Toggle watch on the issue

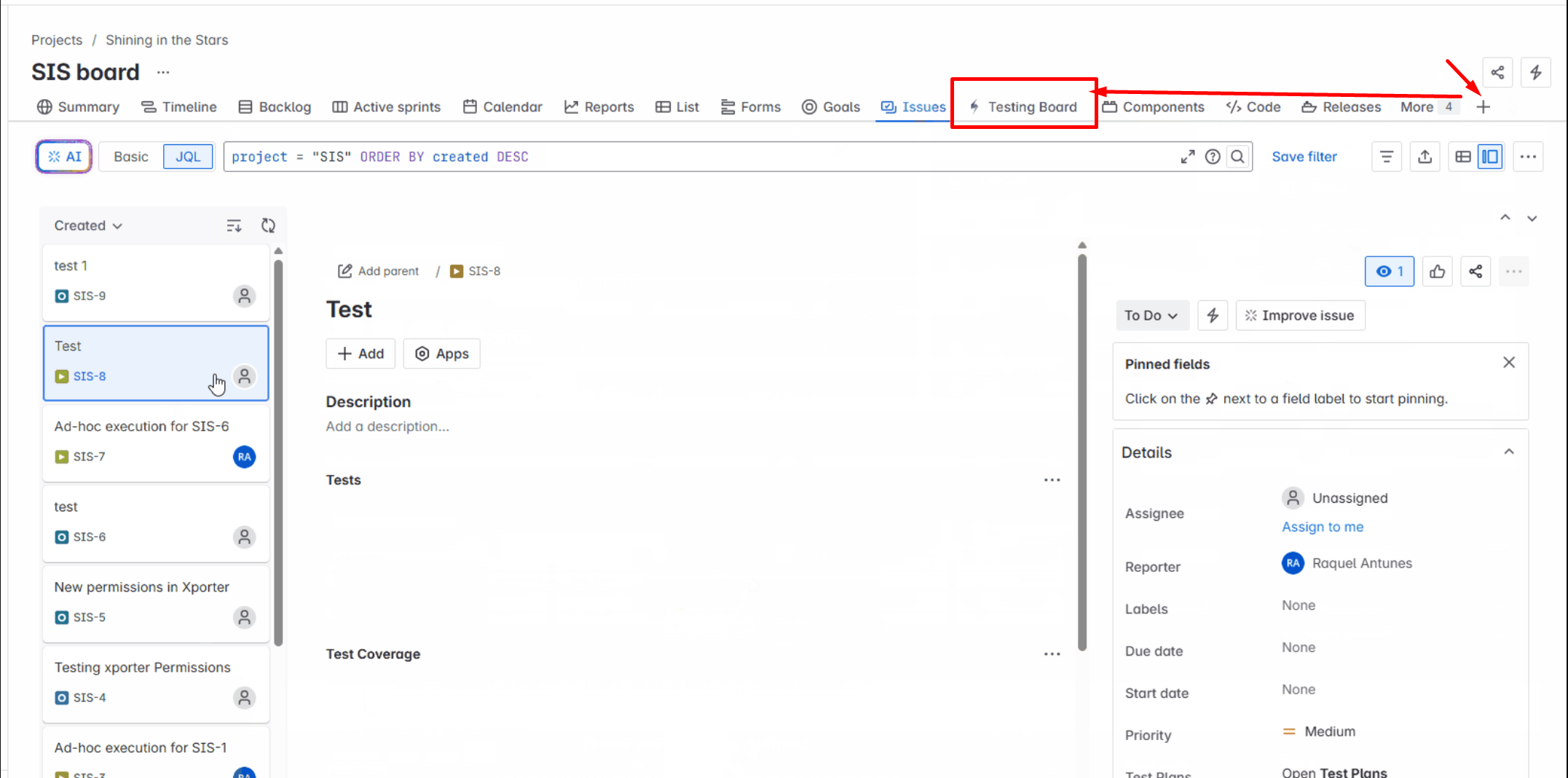point(1389,272)
